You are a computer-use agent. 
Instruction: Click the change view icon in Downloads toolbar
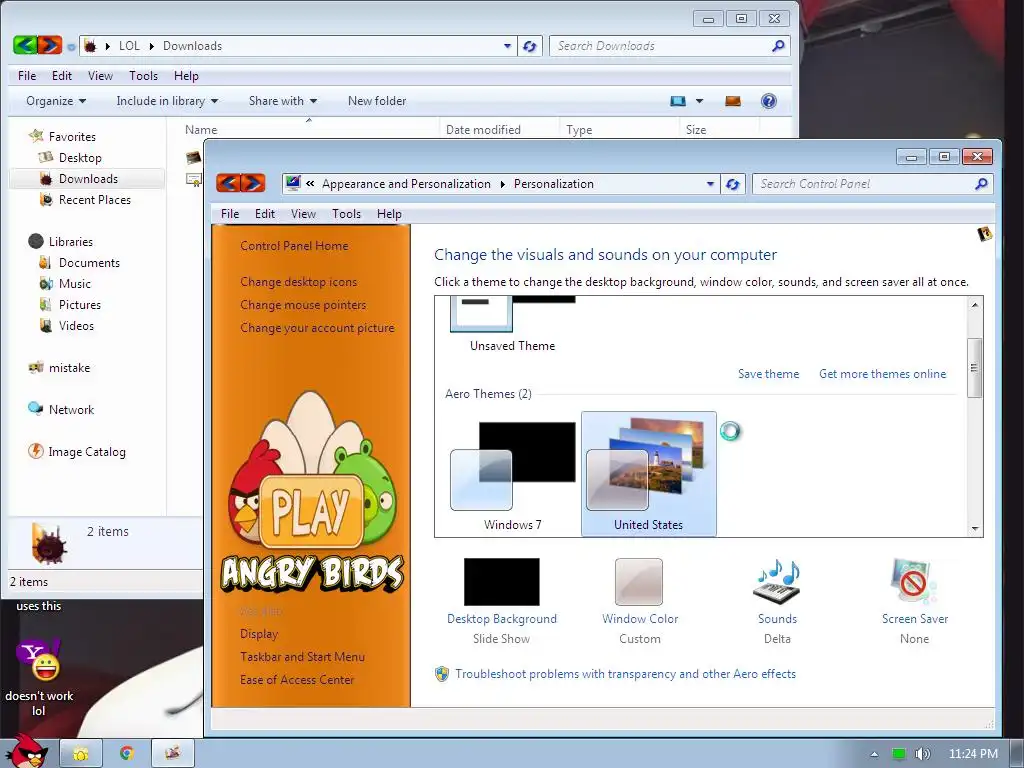coord(678,101)
